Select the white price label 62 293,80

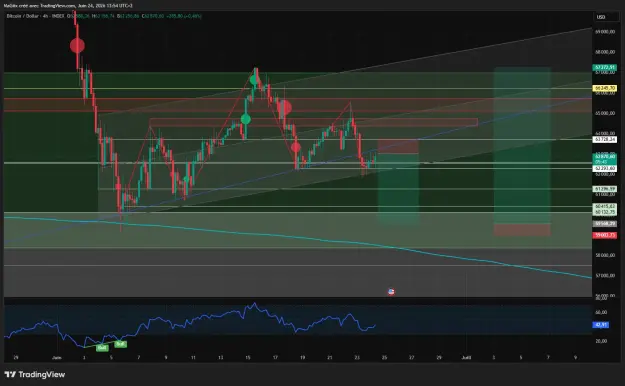point(604,169)
